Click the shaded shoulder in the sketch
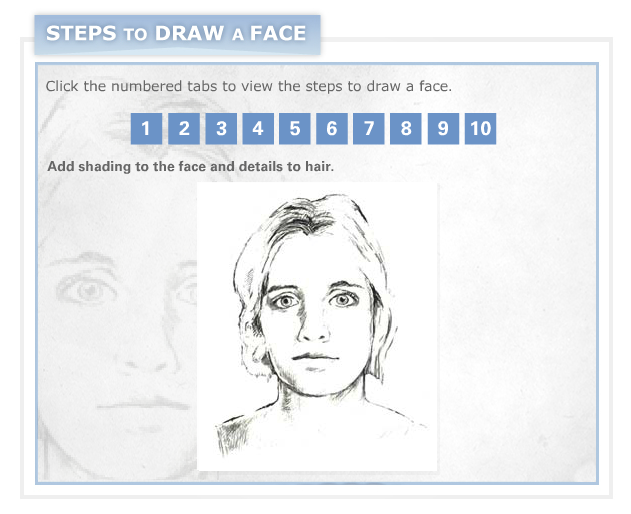This screenshot has width=631, height=514. [233, 437]
